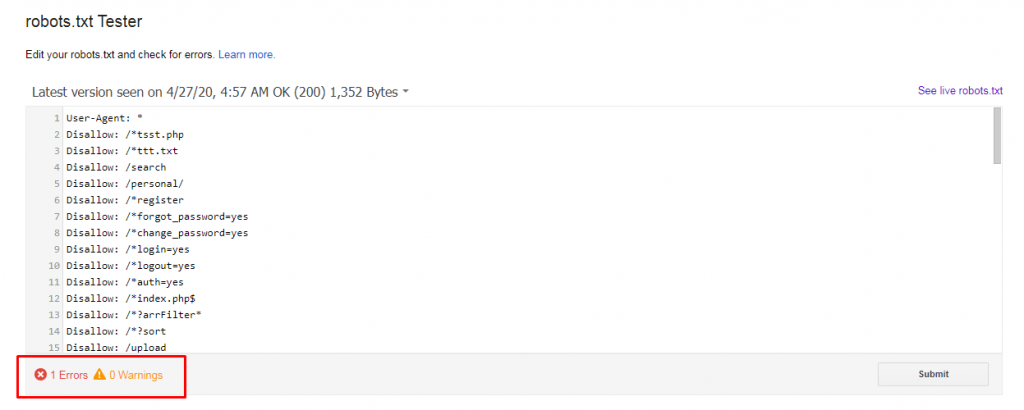The width and height of the screenshot is (1024, 410).
Task: Click the orange warning triangle icon
Action: [x=99, y=375]
